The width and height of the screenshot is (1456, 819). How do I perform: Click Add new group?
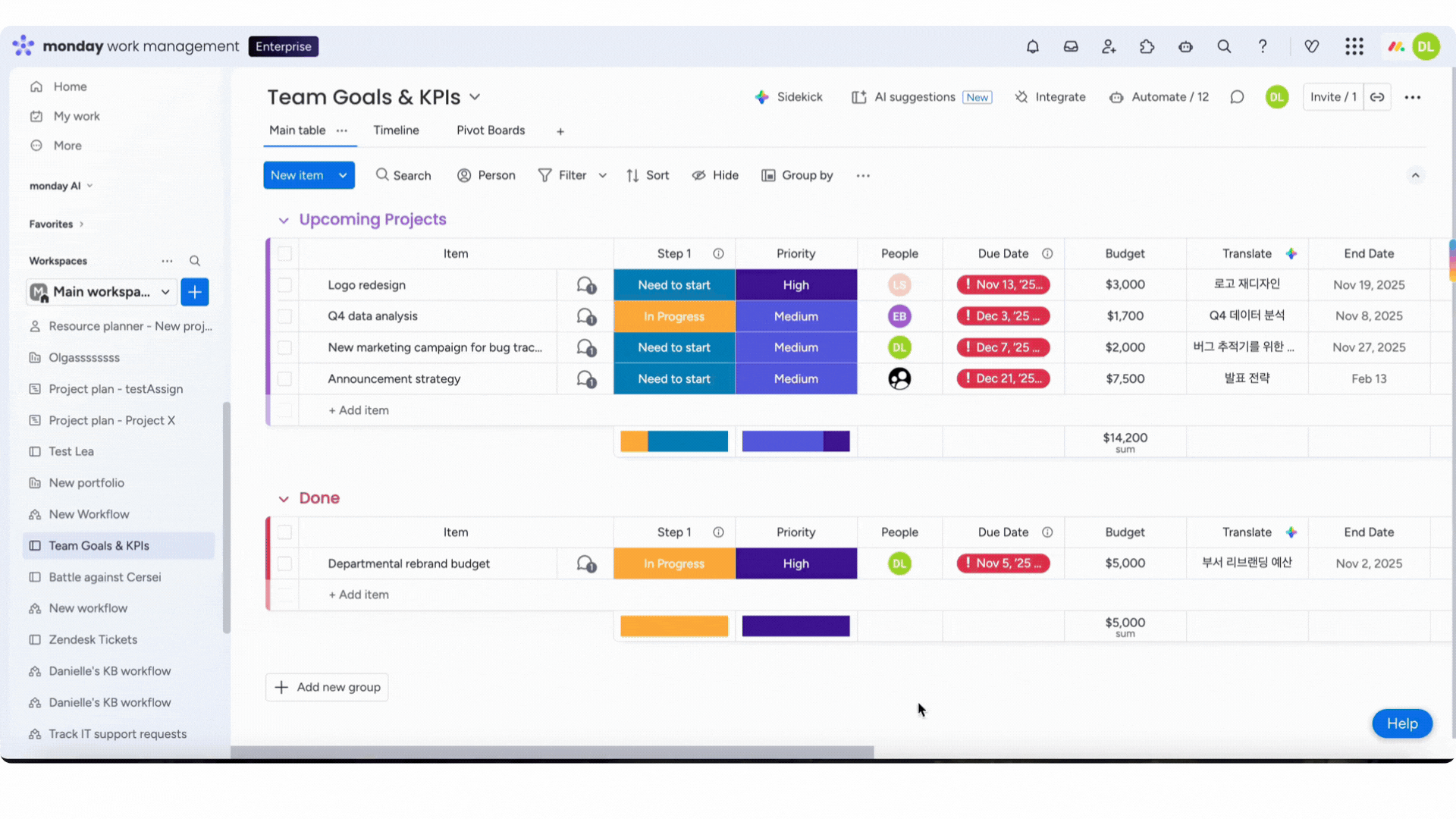tap(327, 687)
